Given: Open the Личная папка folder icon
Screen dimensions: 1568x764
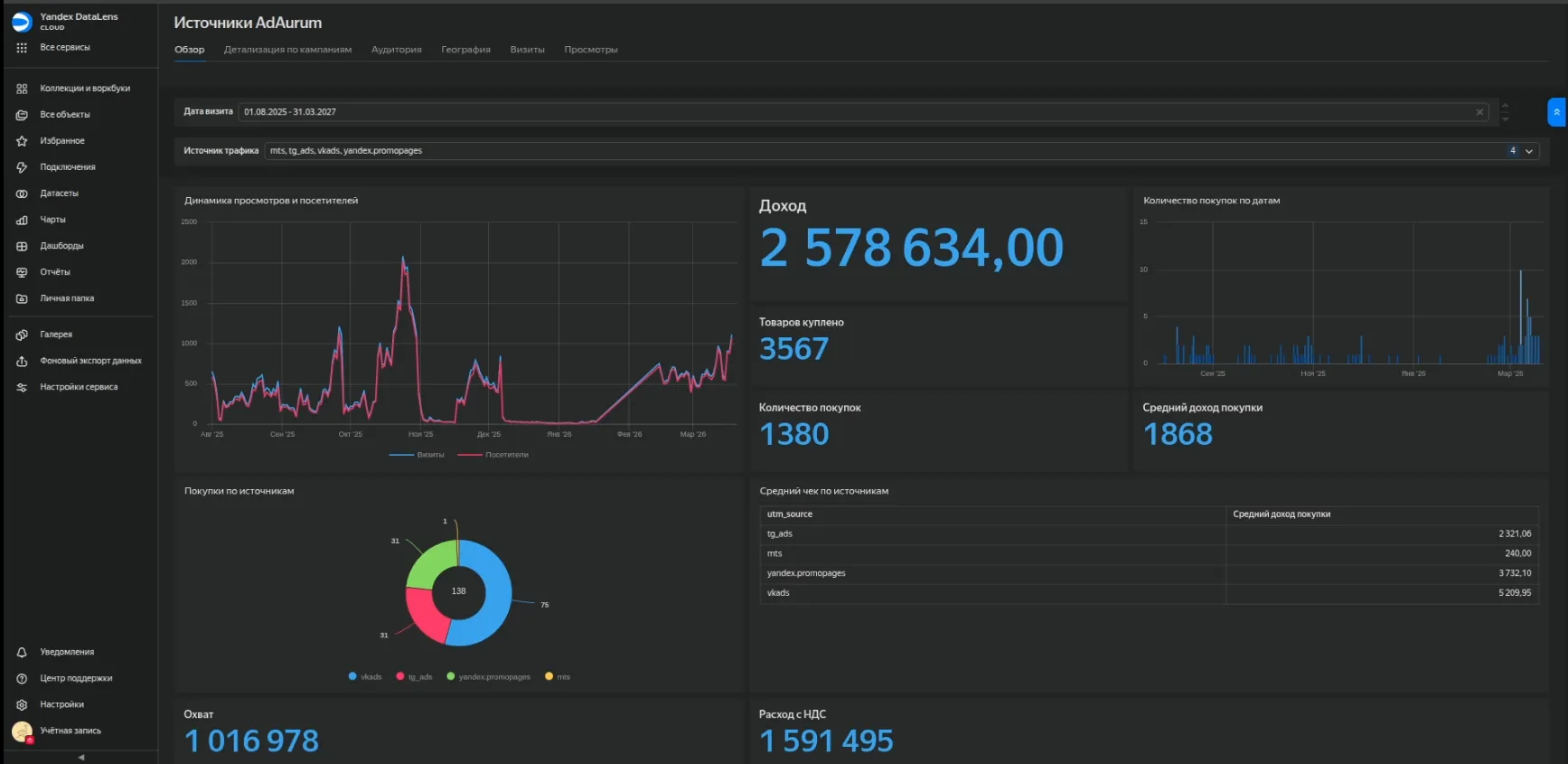Looking at the screenshot, I should (x=22, y=298).
